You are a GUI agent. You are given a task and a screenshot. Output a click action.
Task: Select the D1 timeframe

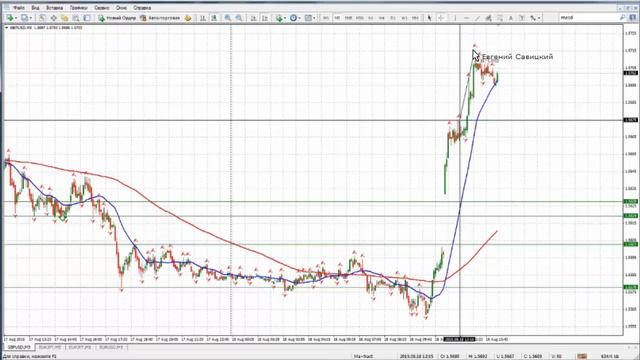pos(393,18)
